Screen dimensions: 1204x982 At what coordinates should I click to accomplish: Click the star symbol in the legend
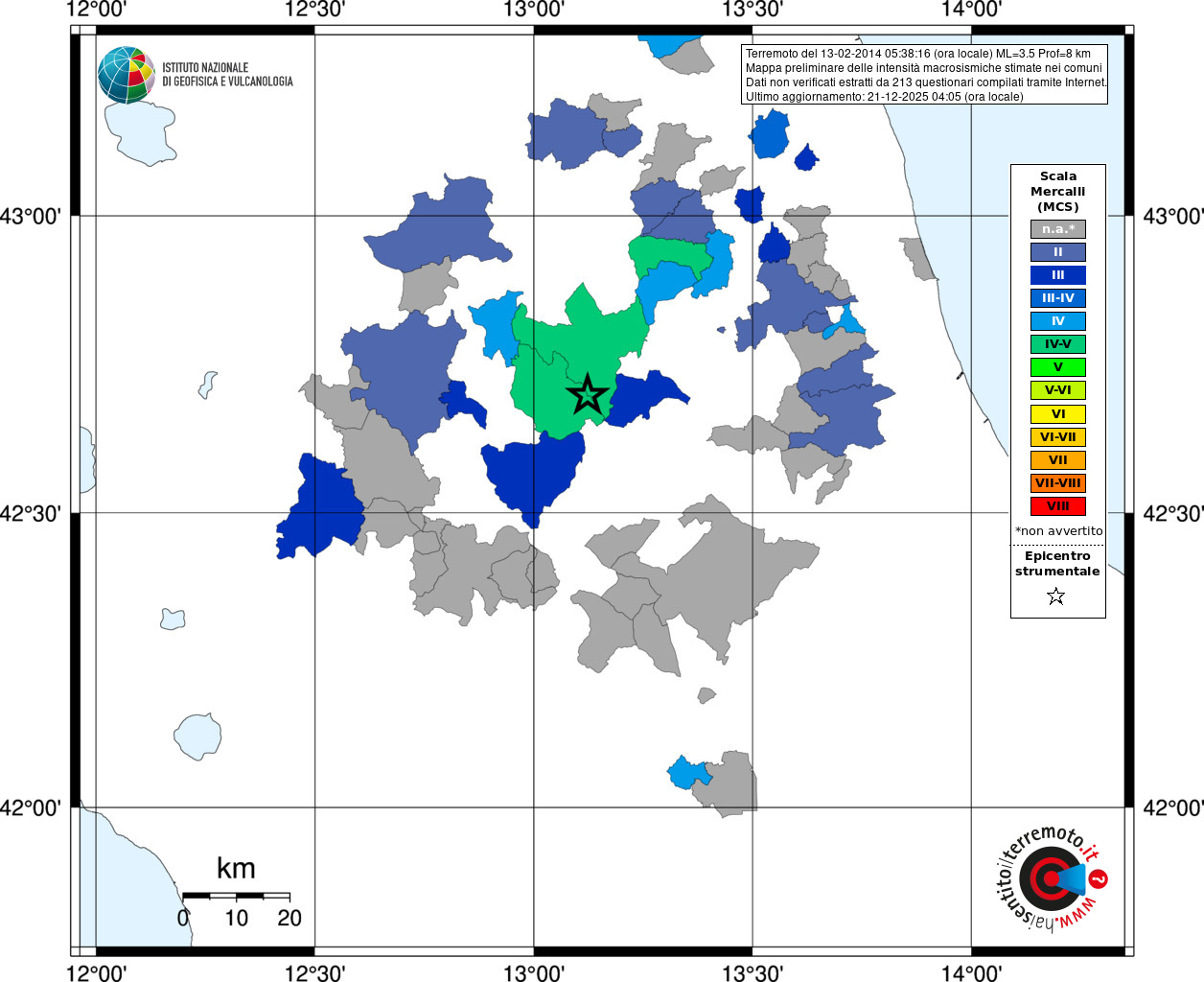tap(1056, 596)
